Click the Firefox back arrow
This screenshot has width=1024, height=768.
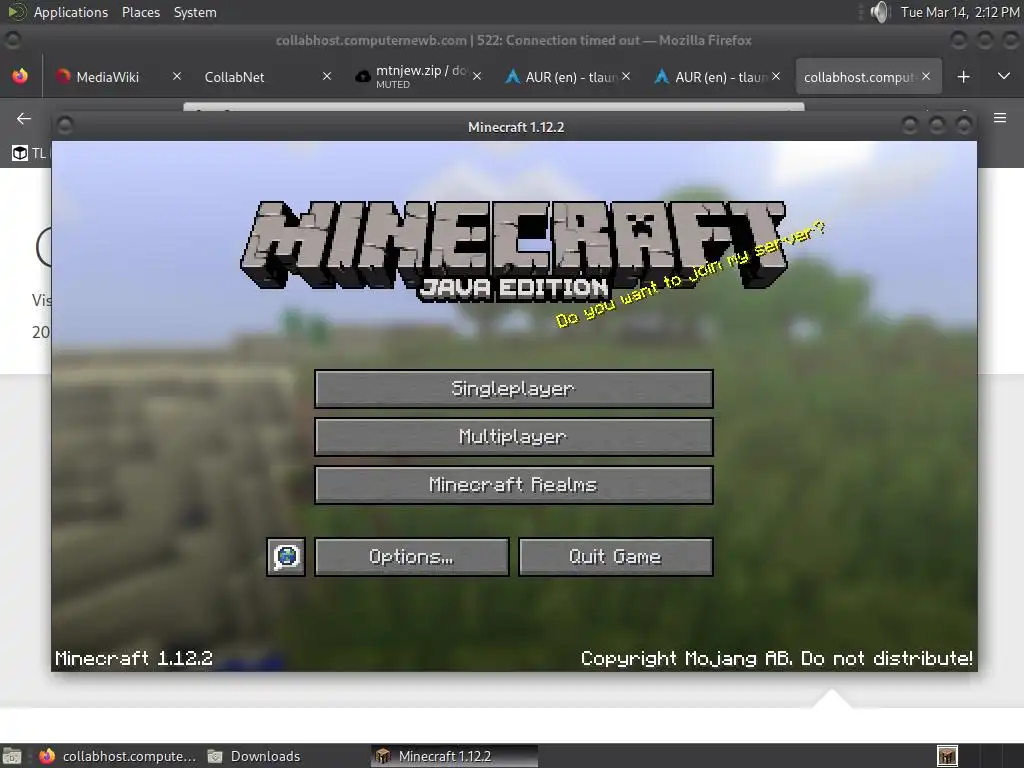(24, 118)
